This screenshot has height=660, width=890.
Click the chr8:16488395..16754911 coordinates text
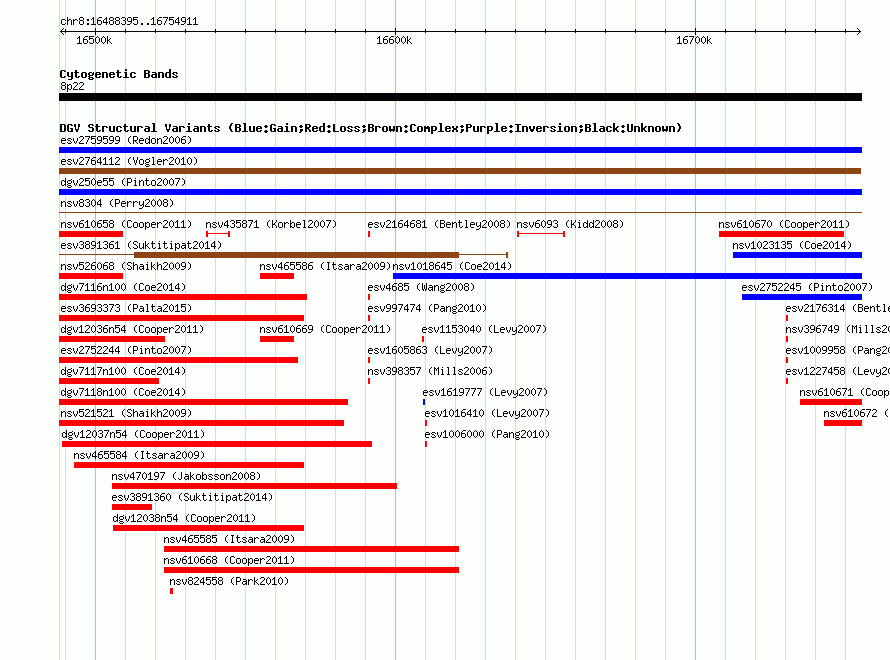(129, 22)
